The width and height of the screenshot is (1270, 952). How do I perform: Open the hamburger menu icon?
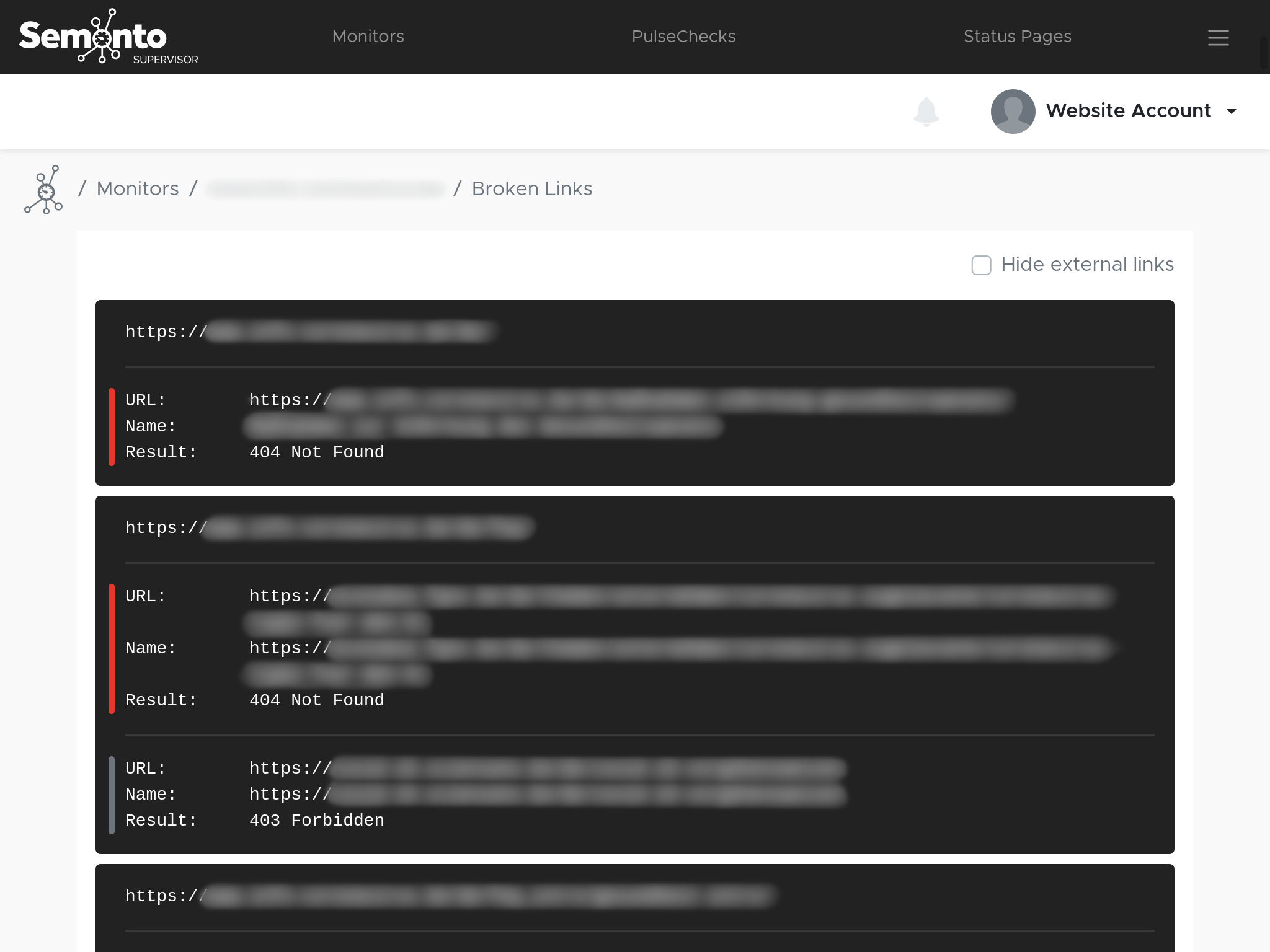[1218, 38]
